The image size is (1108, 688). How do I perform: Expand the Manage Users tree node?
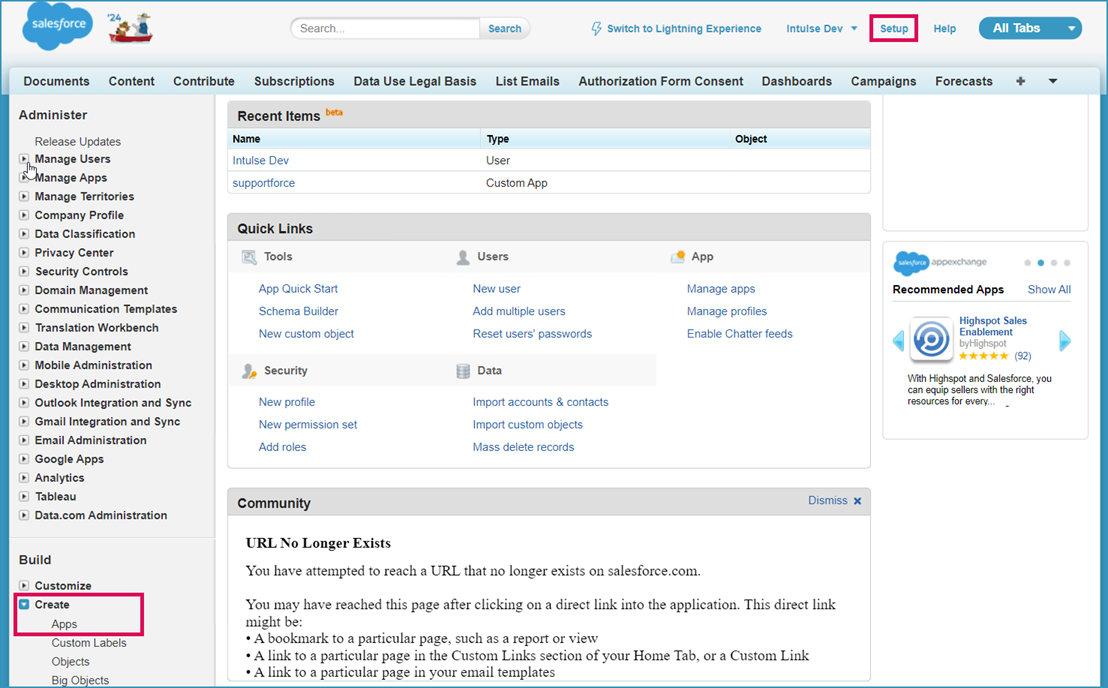pos(24,159)
